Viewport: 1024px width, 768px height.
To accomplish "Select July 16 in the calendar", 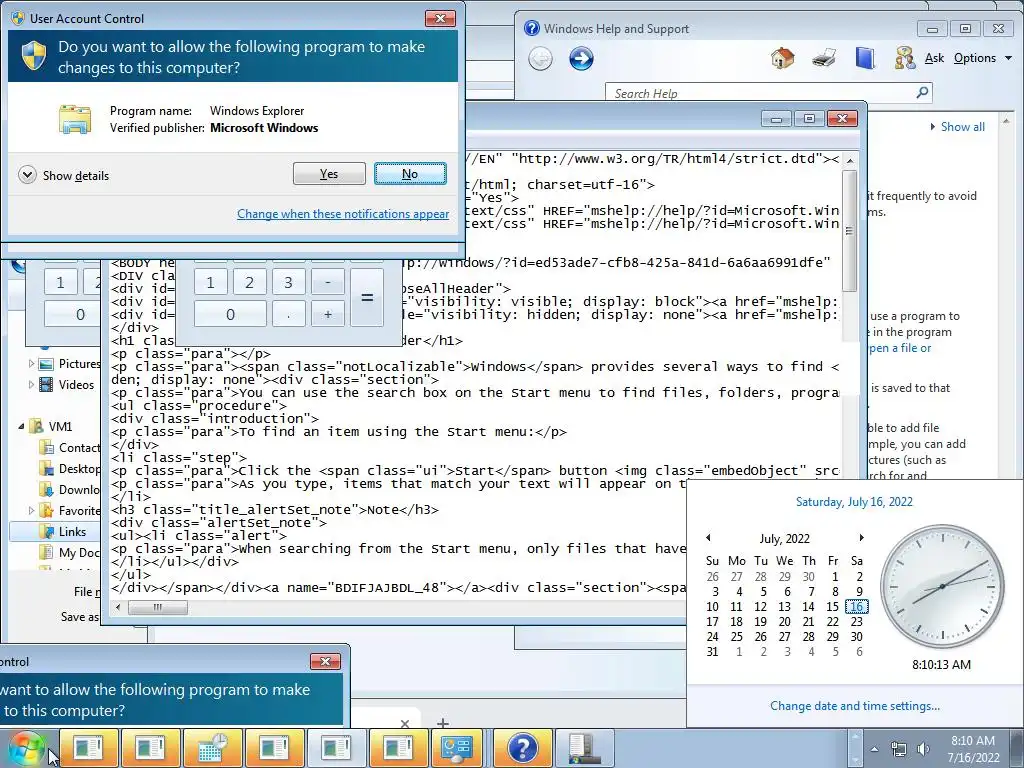I will [857, 607].
